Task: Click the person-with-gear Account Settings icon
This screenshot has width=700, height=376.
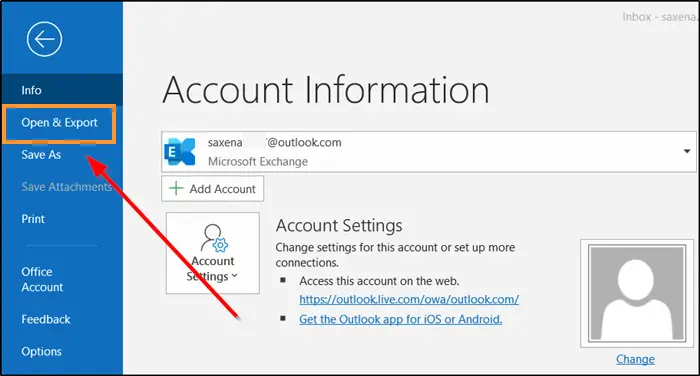Action: point(214,238)
